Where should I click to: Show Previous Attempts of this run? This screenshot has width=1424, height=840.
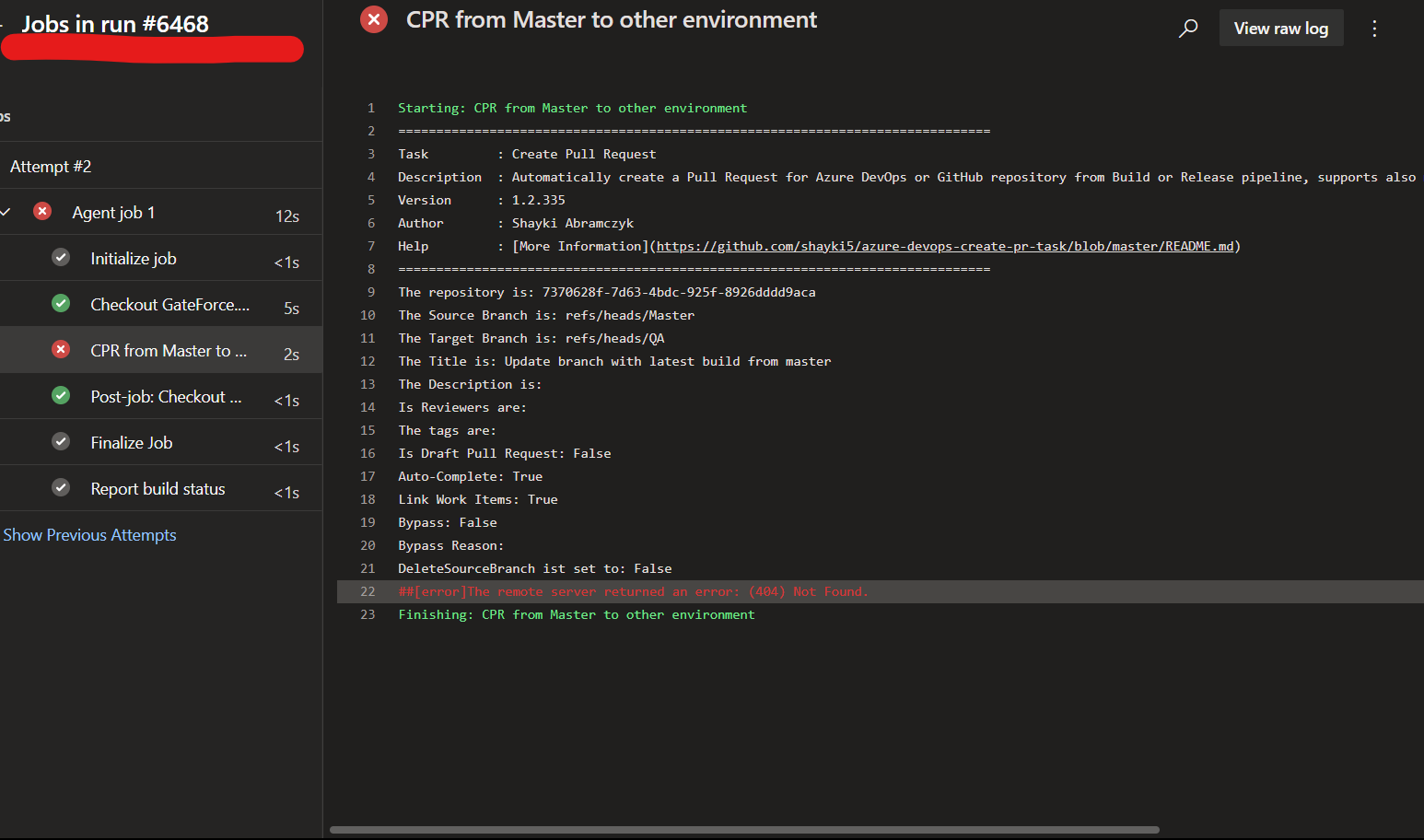tap(89, 534)
